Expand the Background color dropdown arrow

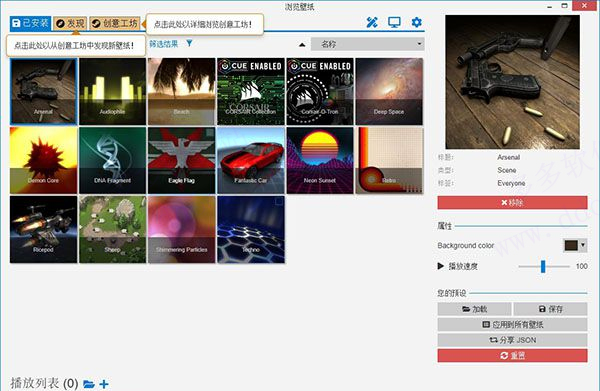coord(583,245)
